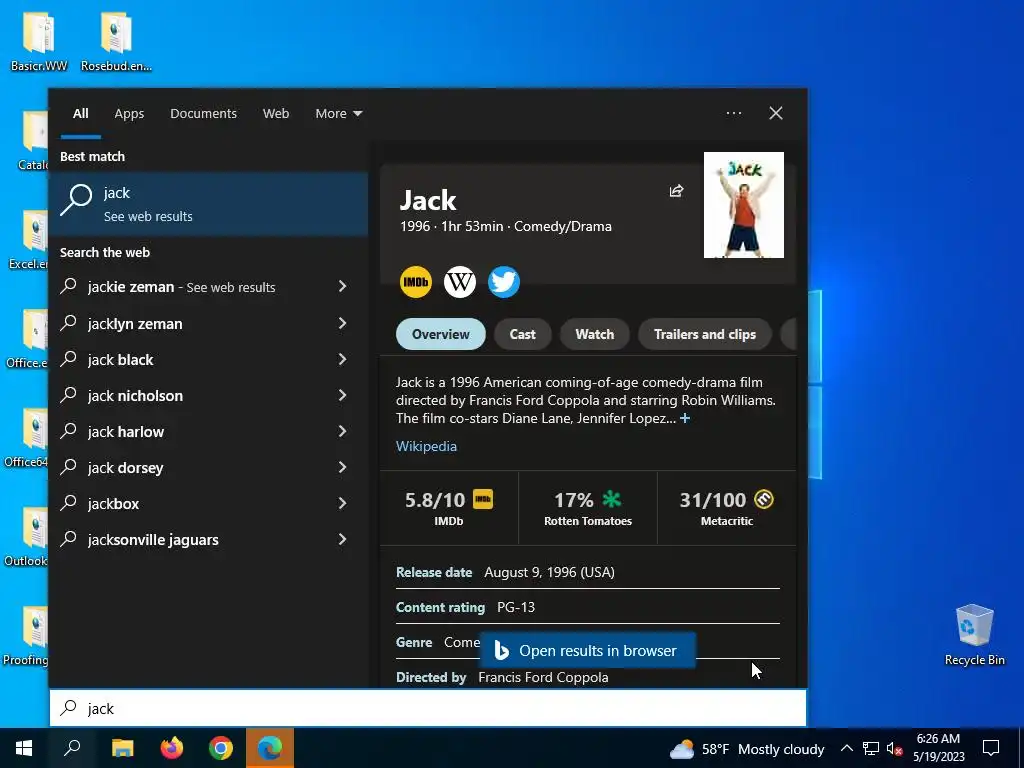Screen dimensions: 1024x768
Task: Expand the jacksonville jaguars suggestion arrow
Action: (342, 539)
